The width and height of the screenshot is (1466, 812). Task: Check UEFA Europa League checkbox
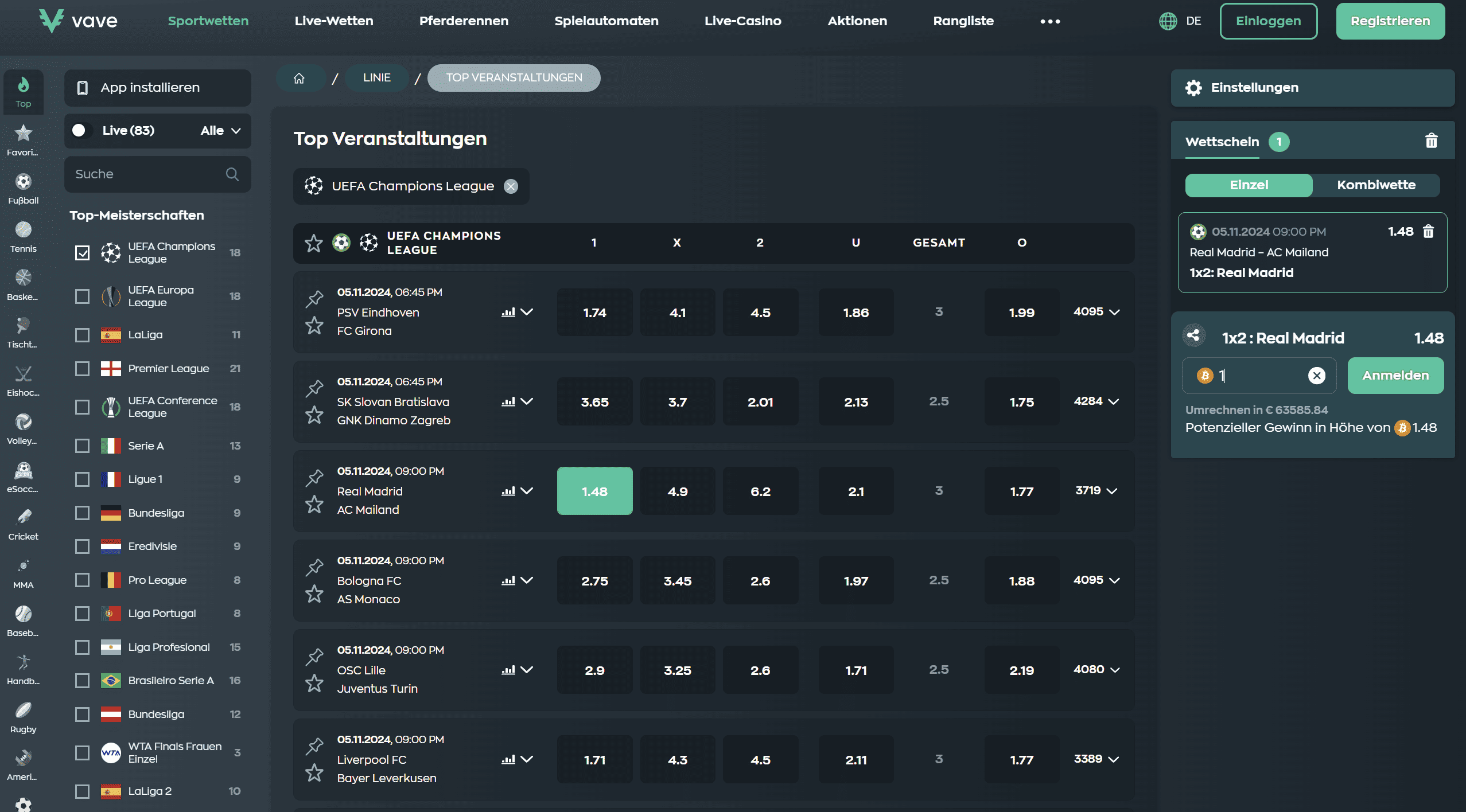(x=83, y=296)
